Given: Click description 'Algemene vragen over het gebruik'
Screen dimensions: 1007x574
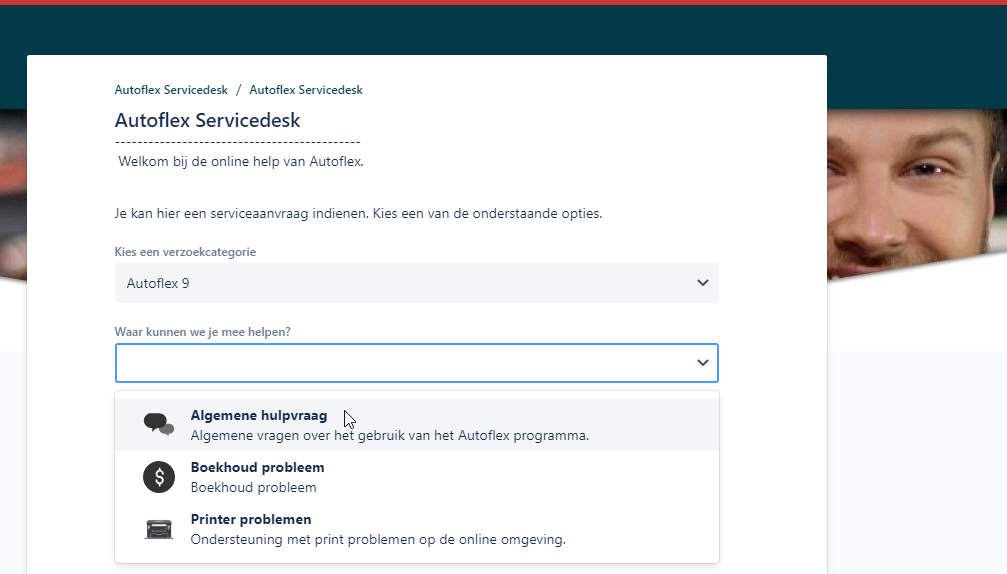Looking at the screenshot, I should [x=389, y=435].
